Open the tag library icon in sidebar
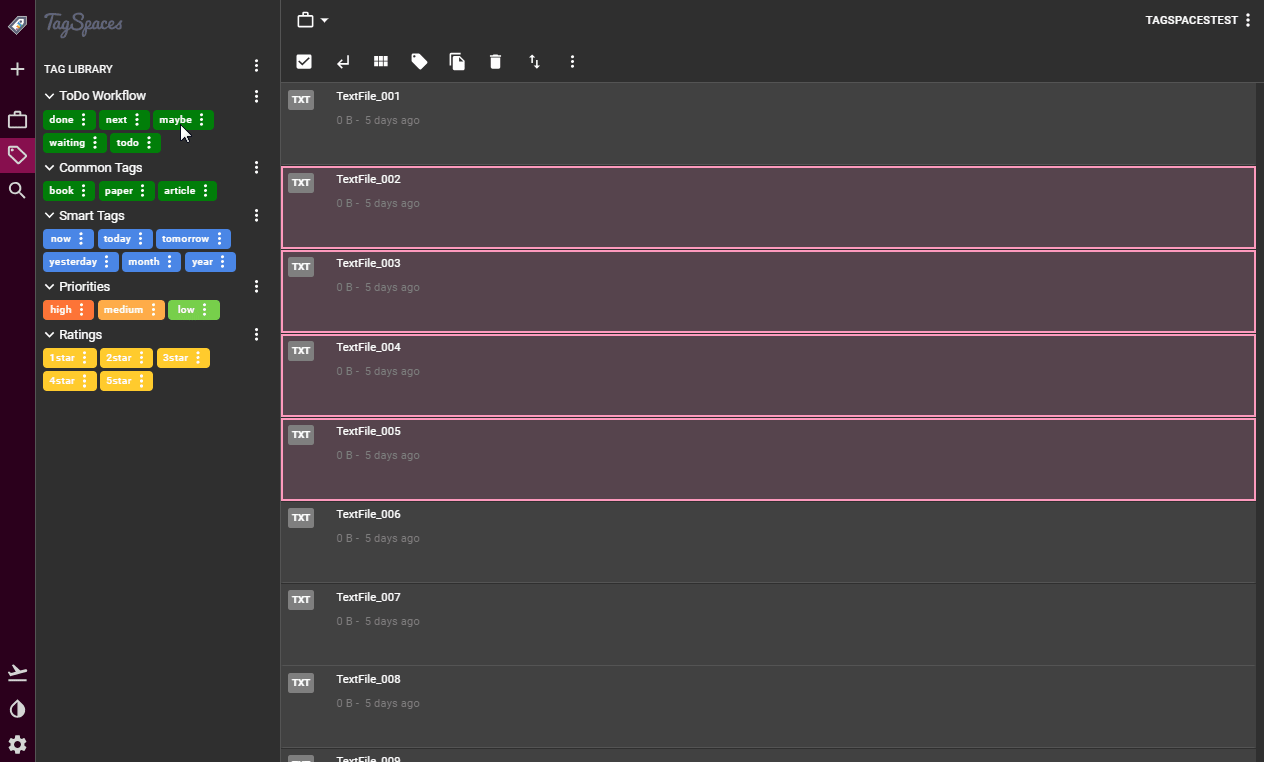Viewport: 1264px width, 762px height. (x=17, y=155)
